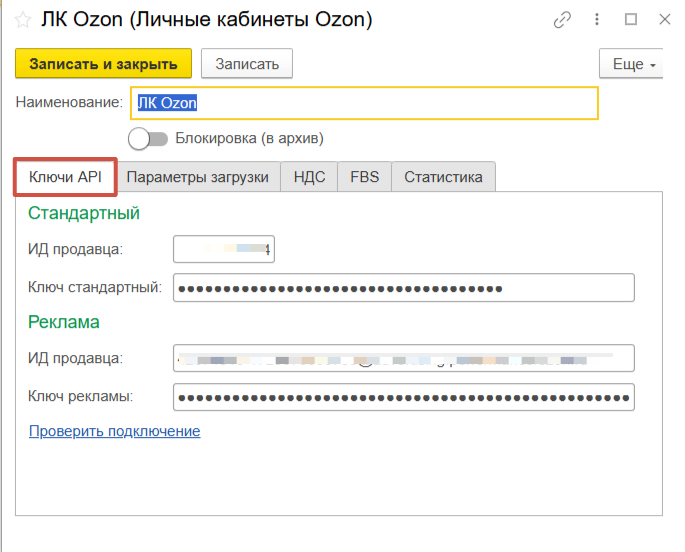Open the Статистика tab
Viewport: 685px width, 552px height.
443,177
